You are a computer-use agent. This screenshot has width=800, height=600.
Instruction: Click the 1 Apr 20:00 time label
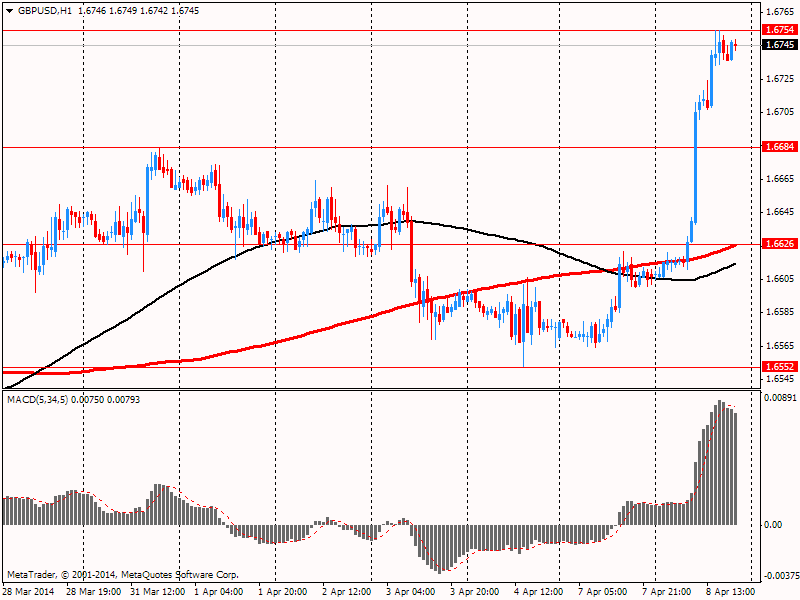coord(283,592)
